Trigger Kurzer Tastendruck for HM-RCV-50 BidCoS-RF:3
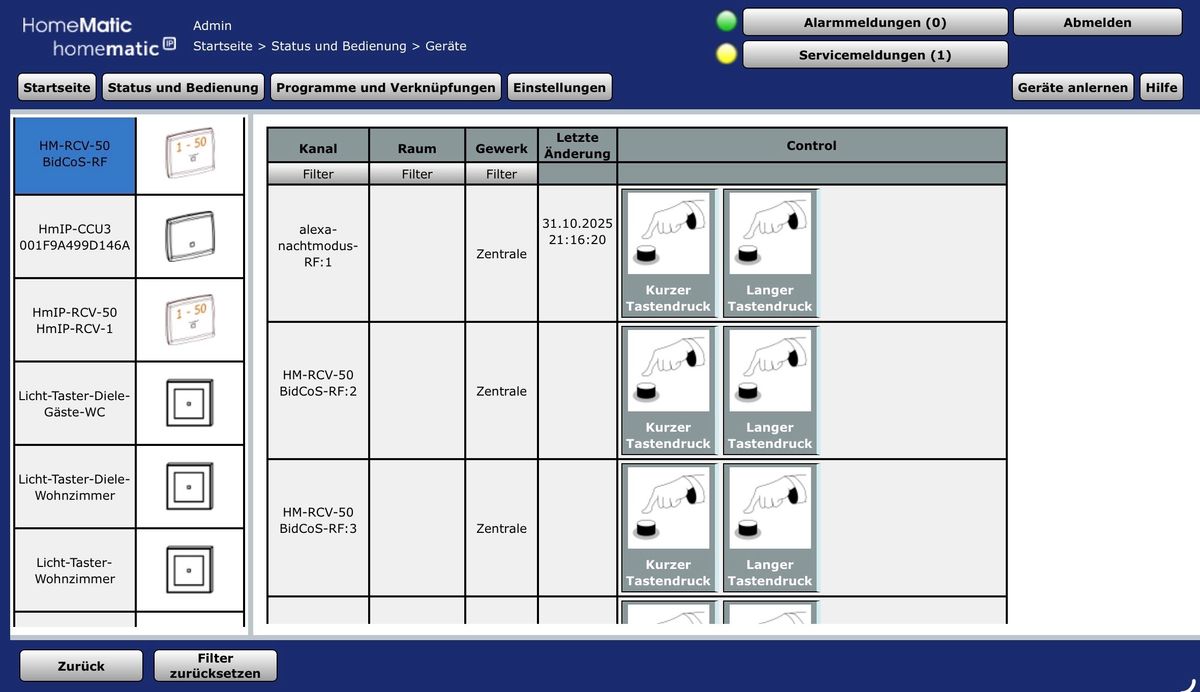The width and height of the screenshot is (1200, 692). [x=668, y=527]
